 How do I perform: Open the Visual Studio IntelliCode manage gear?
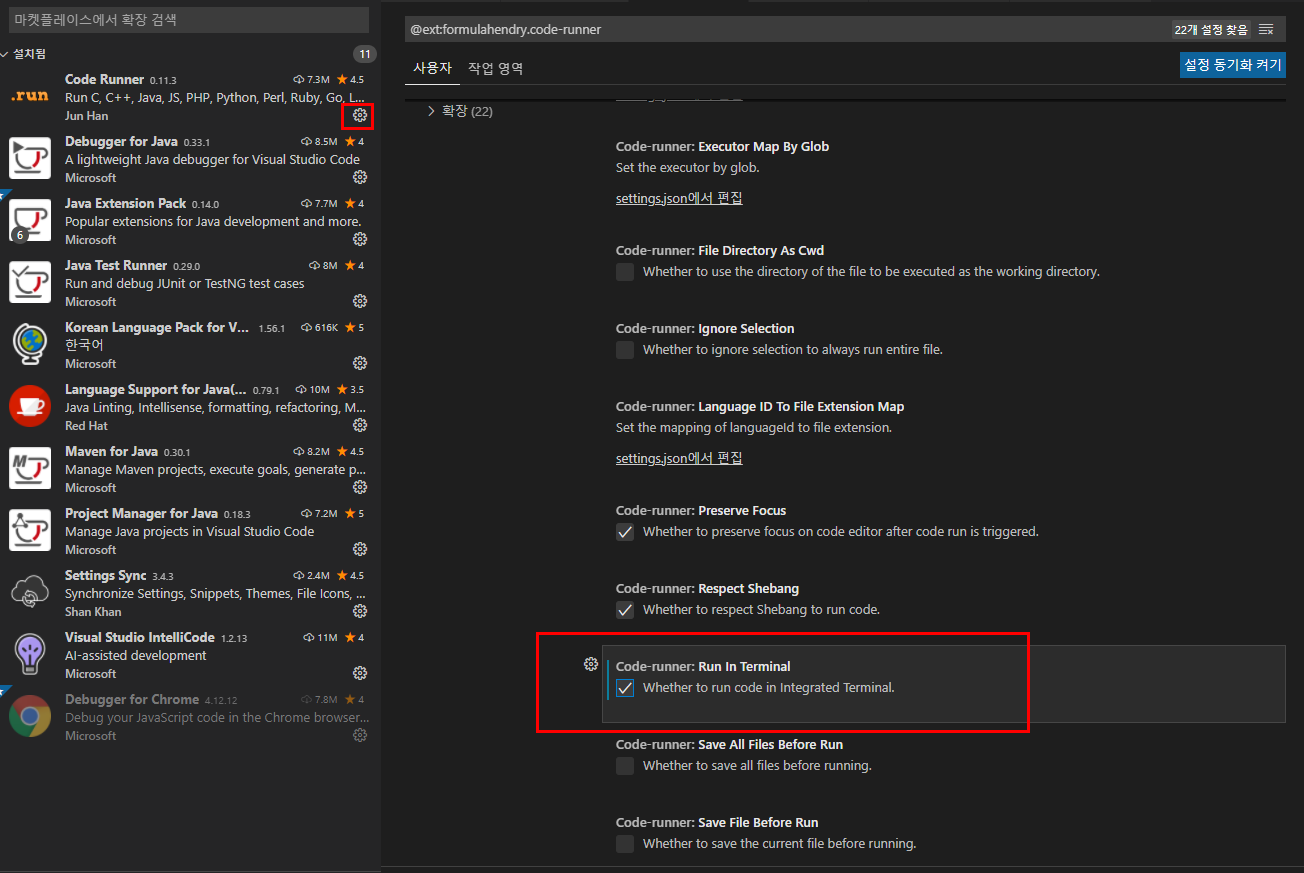point(360,673)
